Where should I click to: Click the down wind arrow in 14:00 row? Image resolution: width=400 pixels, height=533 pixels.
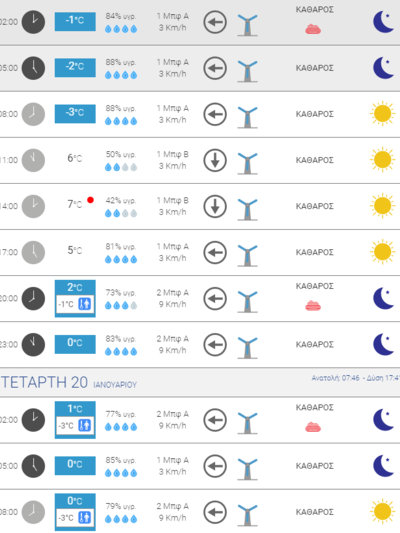(x=215, y=206)
